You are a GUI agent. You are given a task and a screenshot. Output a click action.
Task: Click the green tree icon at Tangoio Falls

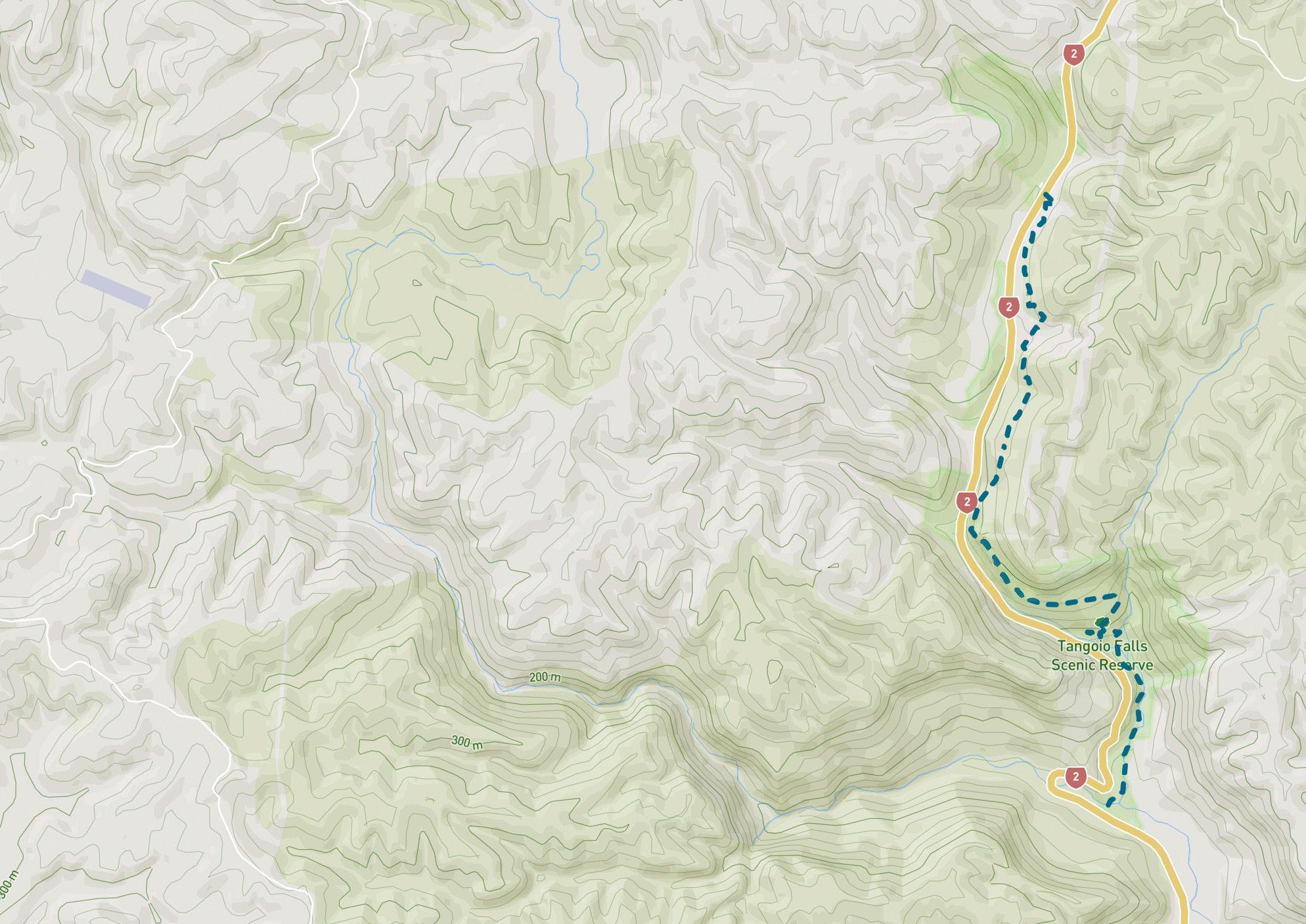1102,622
